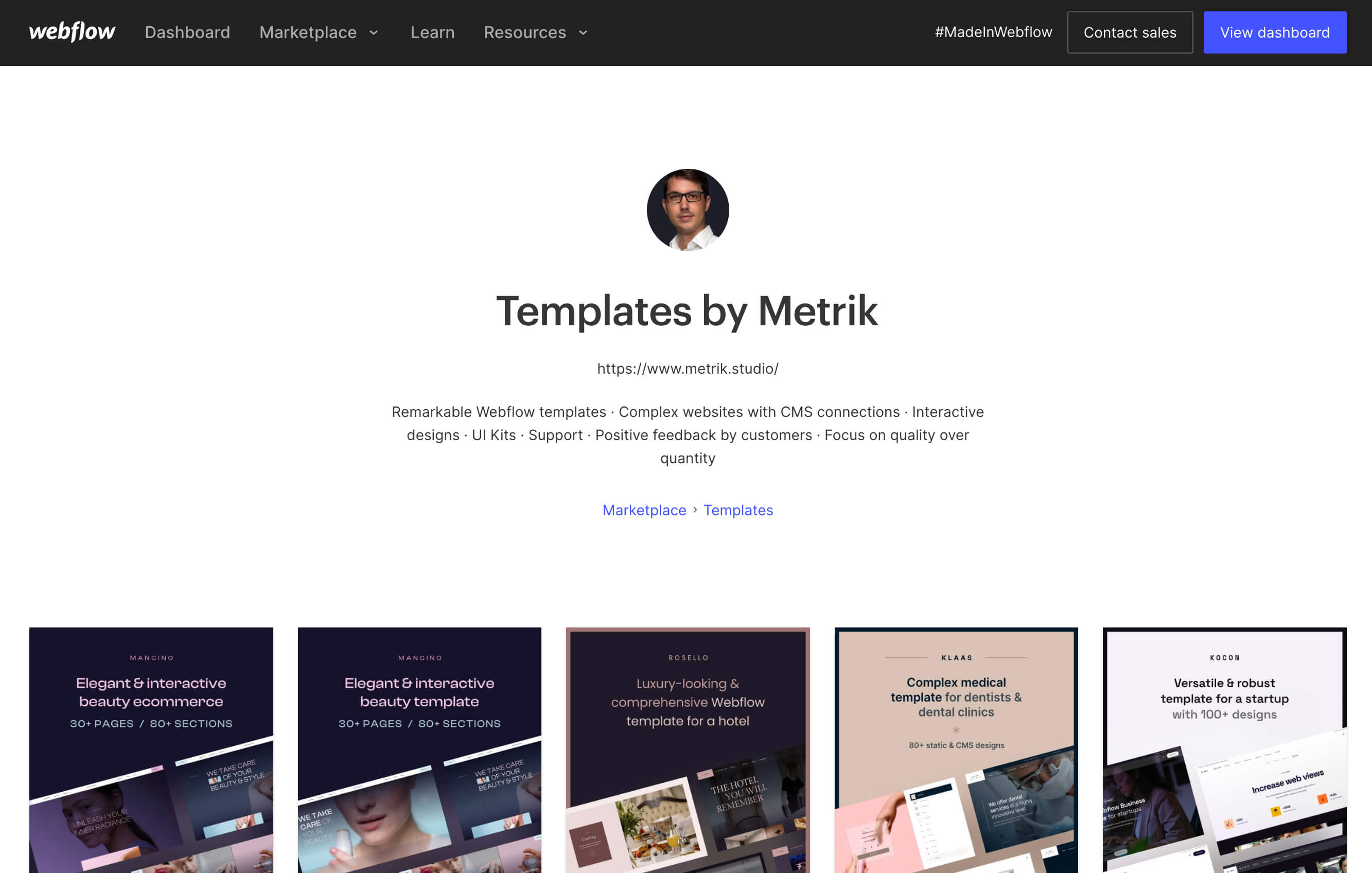Click the Marketplace breadcrumb link
This screenshot has width=1372, height=873.
point(643,510)
